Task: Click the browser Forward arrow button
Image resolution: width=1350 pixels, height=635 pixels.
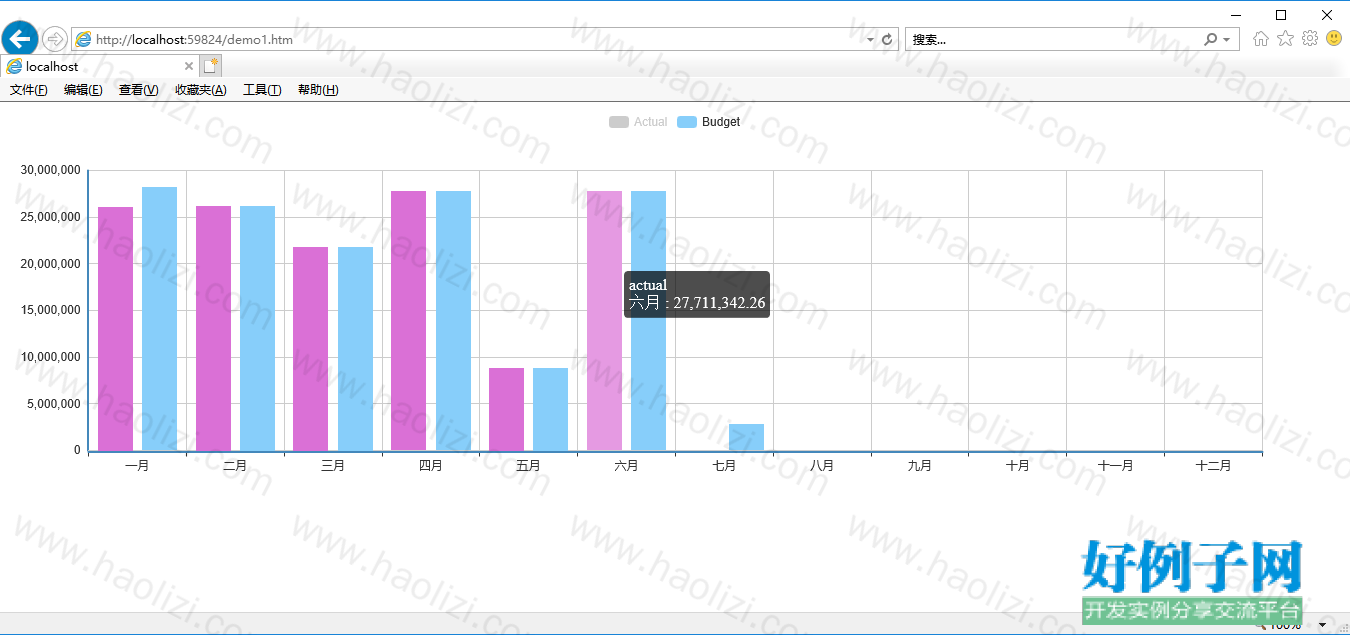Action: click(55, 39)
